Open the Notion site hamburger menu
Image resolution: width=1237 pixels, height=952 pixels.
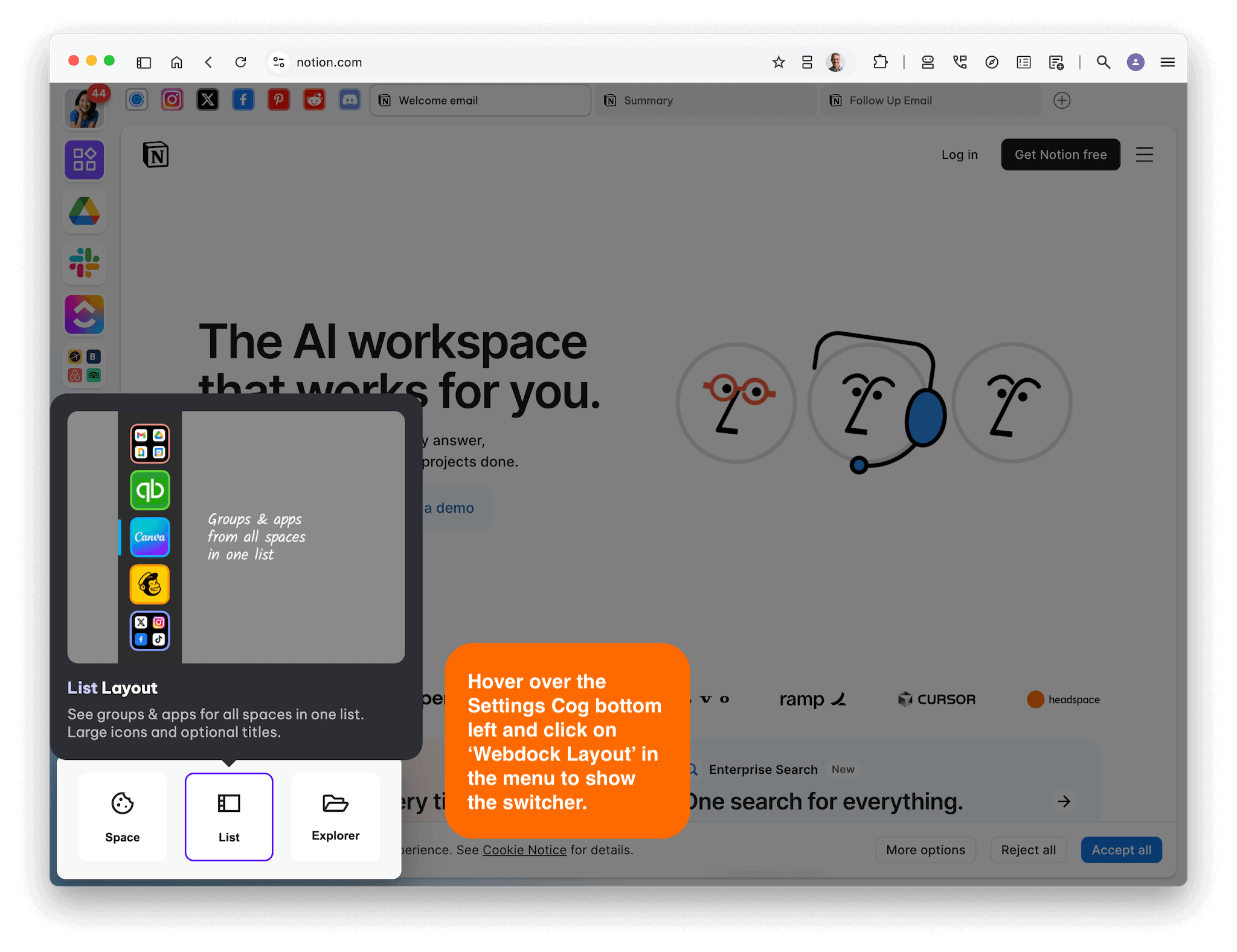coord(1145,155)
